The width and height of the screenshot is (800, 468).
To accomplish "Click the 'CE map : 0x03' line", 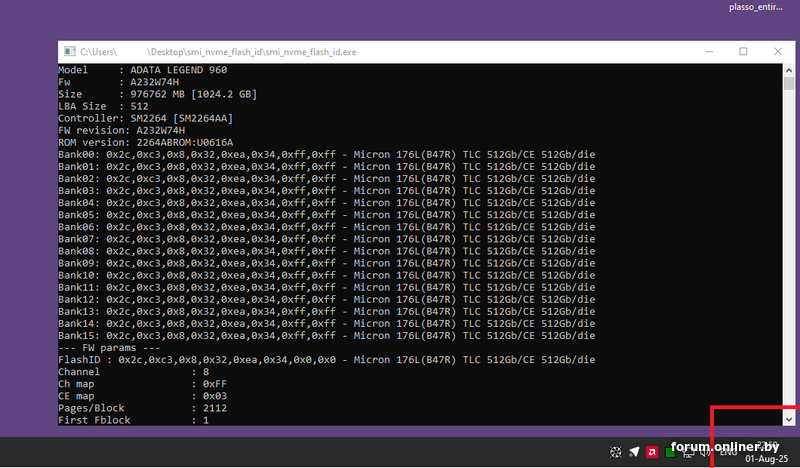I will [x=142, y=396].
